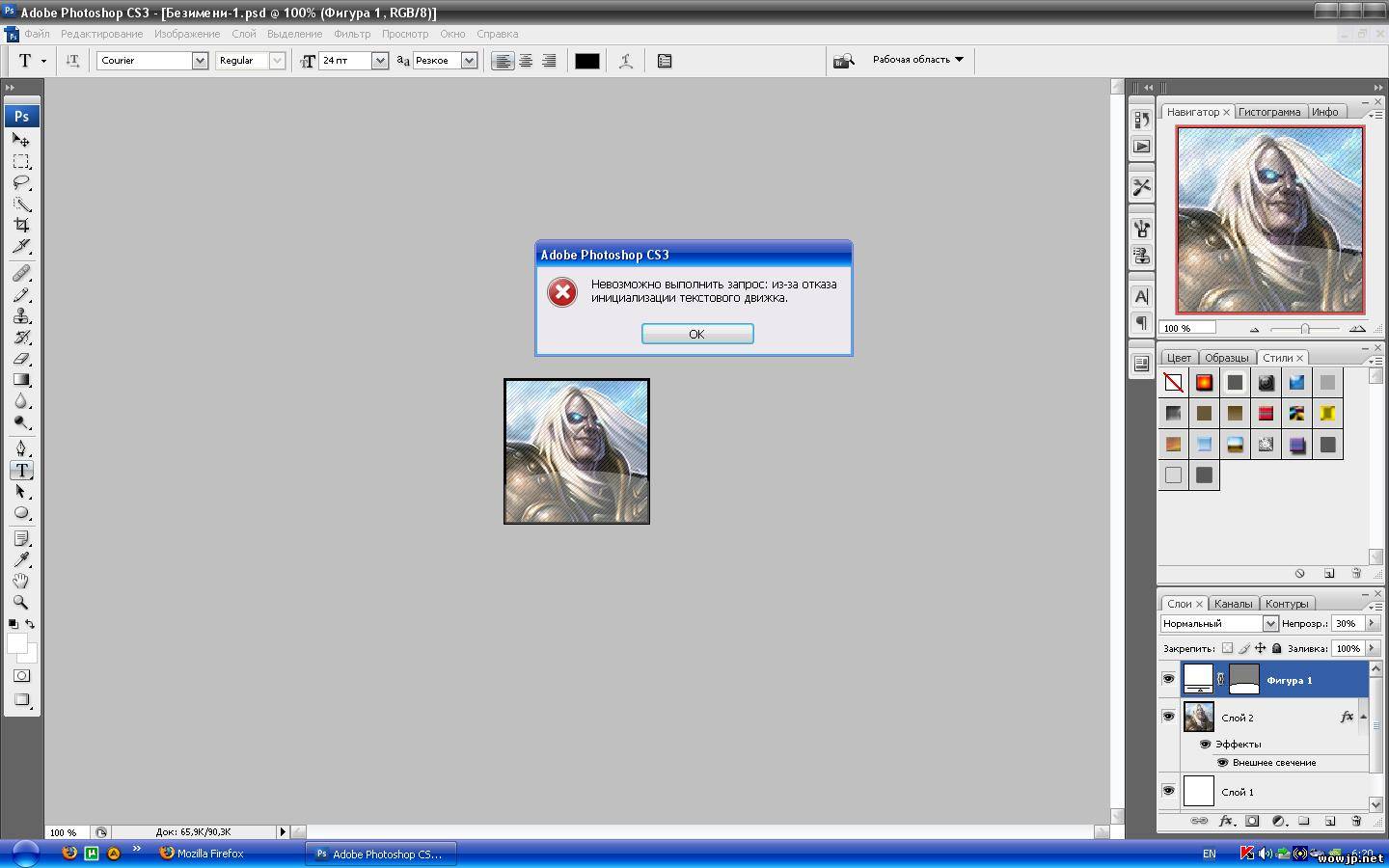
Task: Select the Lasso tool
Action: pyautogui.click(x=21, y=182)
